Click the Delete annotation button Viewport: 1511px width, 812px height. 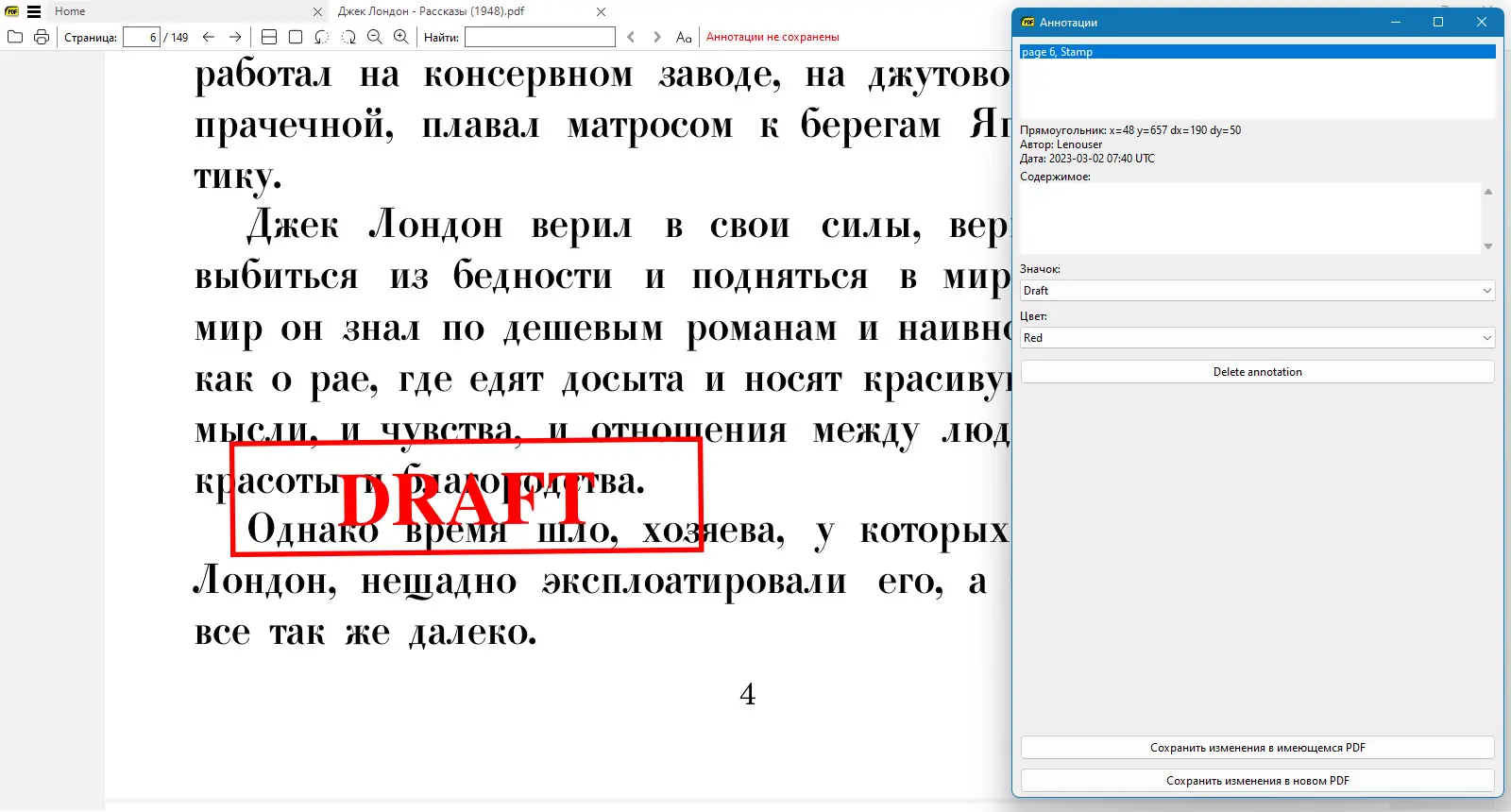1258,372
